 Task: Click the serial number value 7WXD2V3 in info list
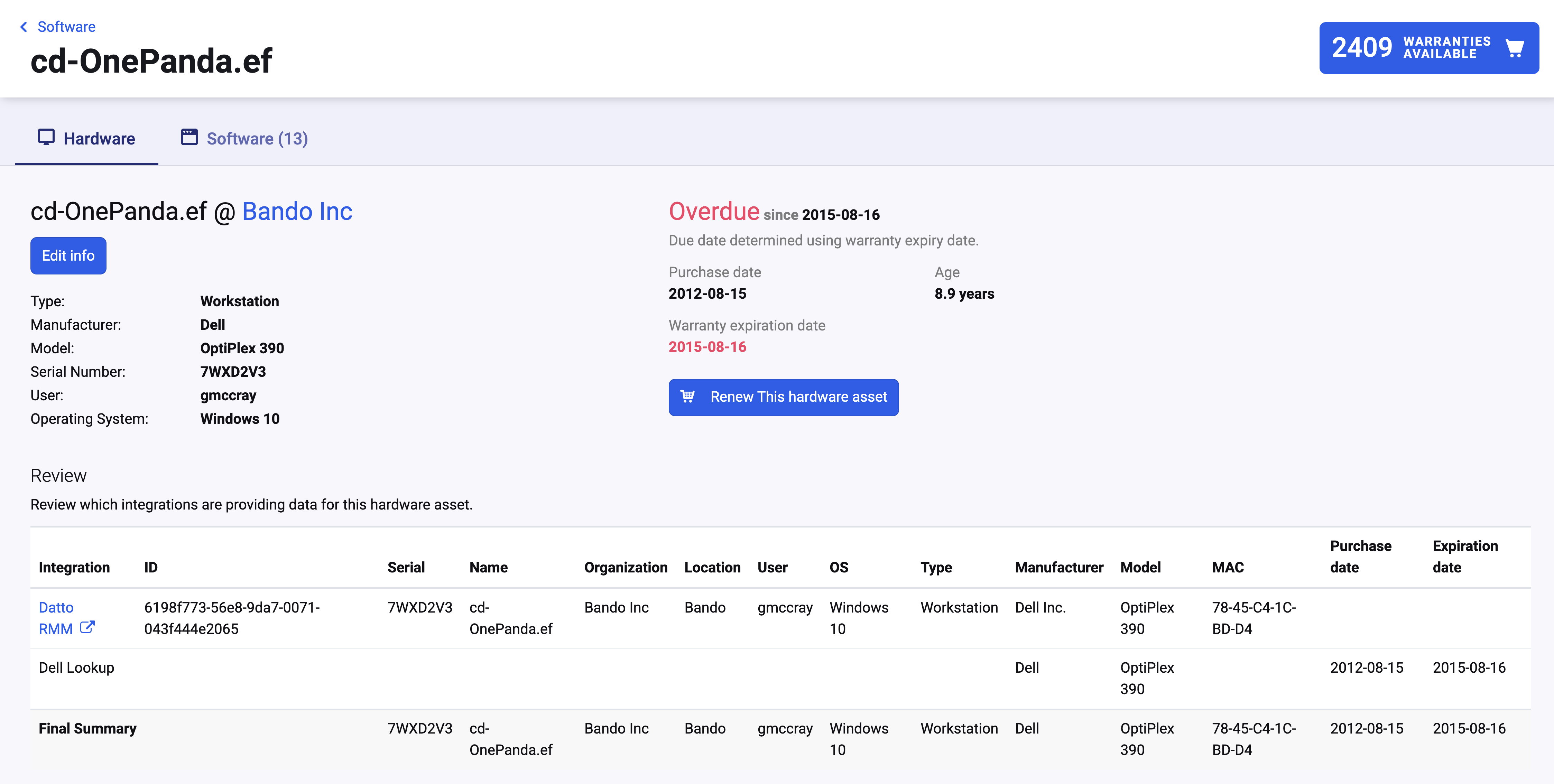click(233, 372)
